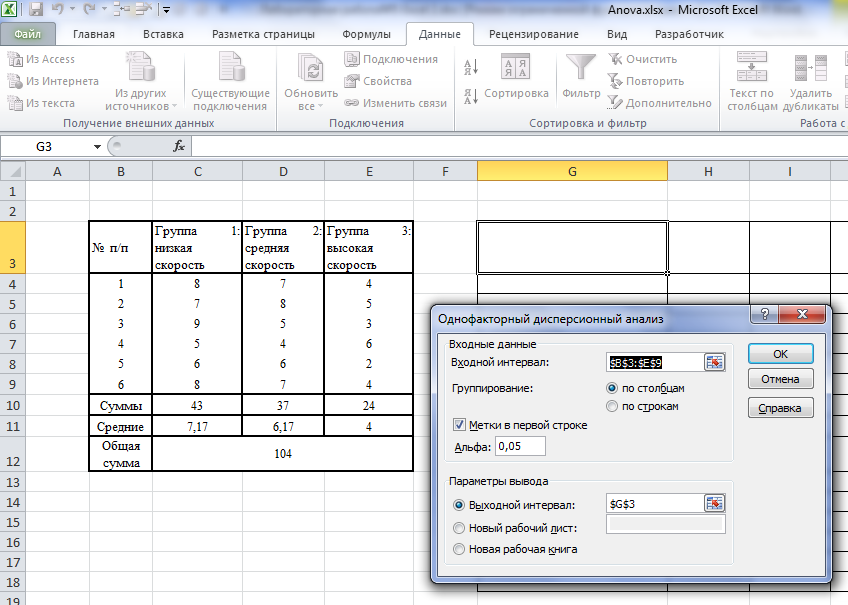Click OK in the ANOVA dialog
Image resolution: width=848 pixels, height=605 pixels.
pyautogui.click(x=780, y=354)
